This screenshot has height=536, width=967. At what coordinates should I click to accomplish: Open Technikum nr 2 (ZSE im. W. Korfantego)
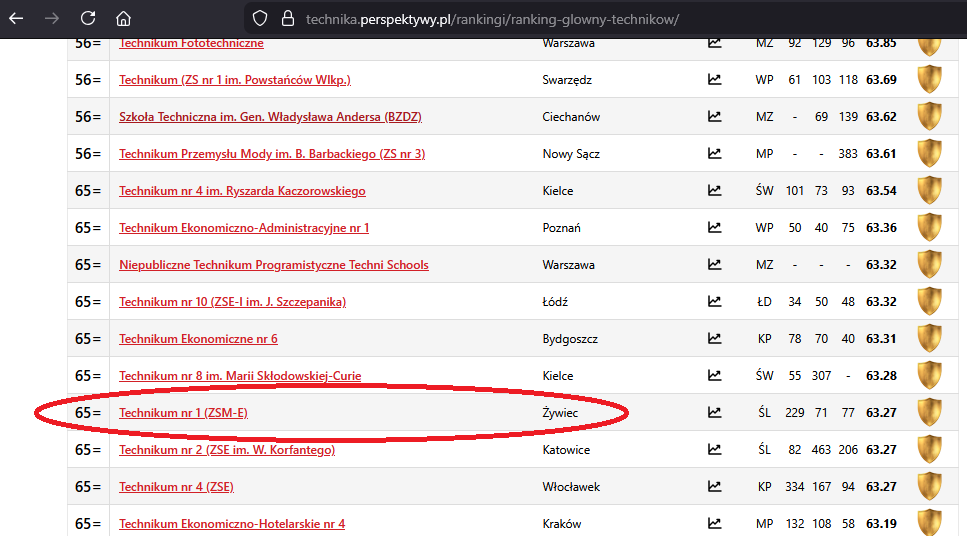pos(226,450)
